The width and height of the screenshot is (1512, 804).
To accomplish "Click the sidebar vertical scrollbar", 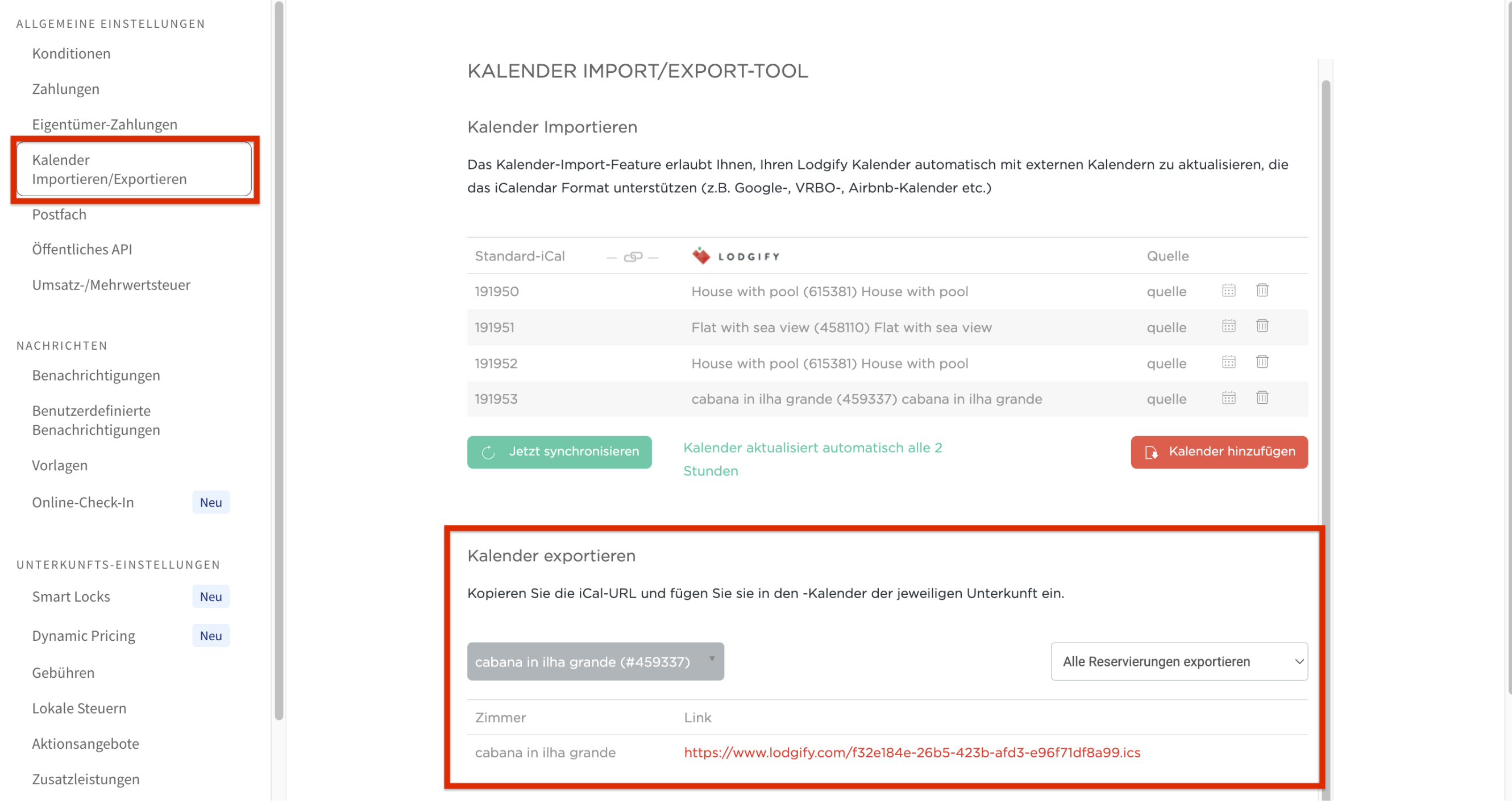I will [279, 358].
